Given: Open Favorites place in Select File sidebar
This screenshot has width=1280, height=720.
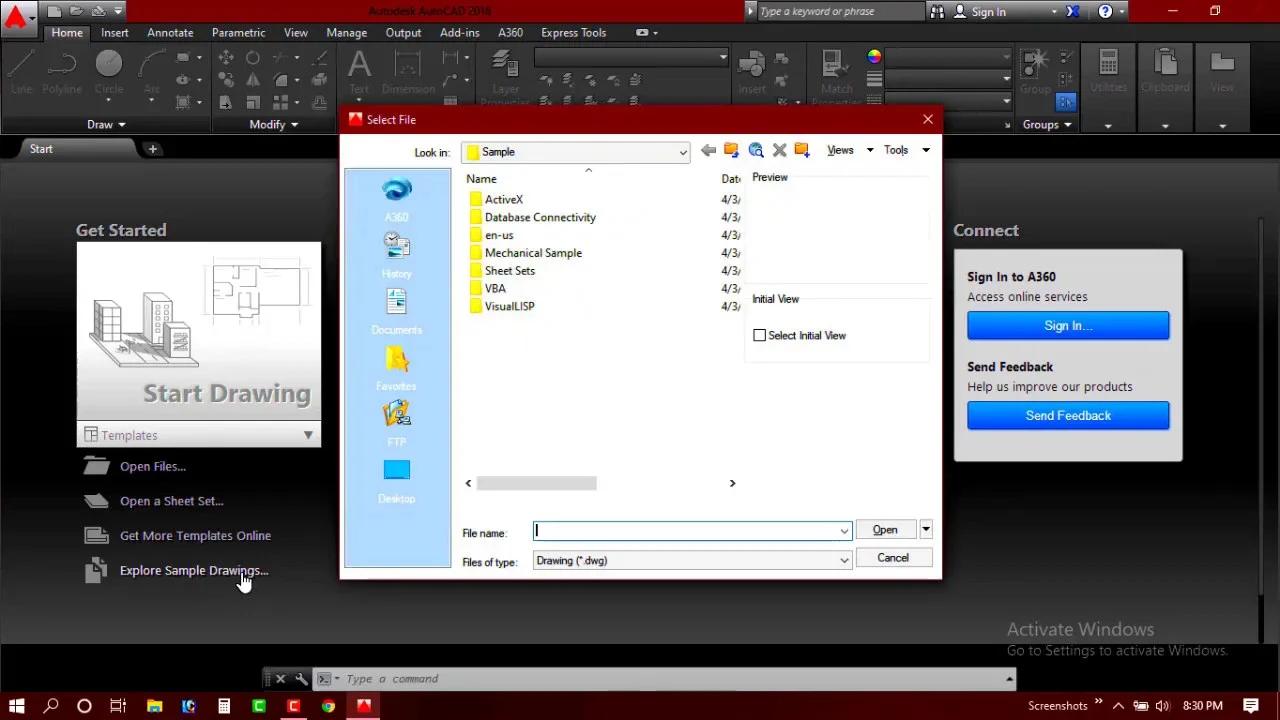Looking at the screenshot, I should [x=396, y=367].
